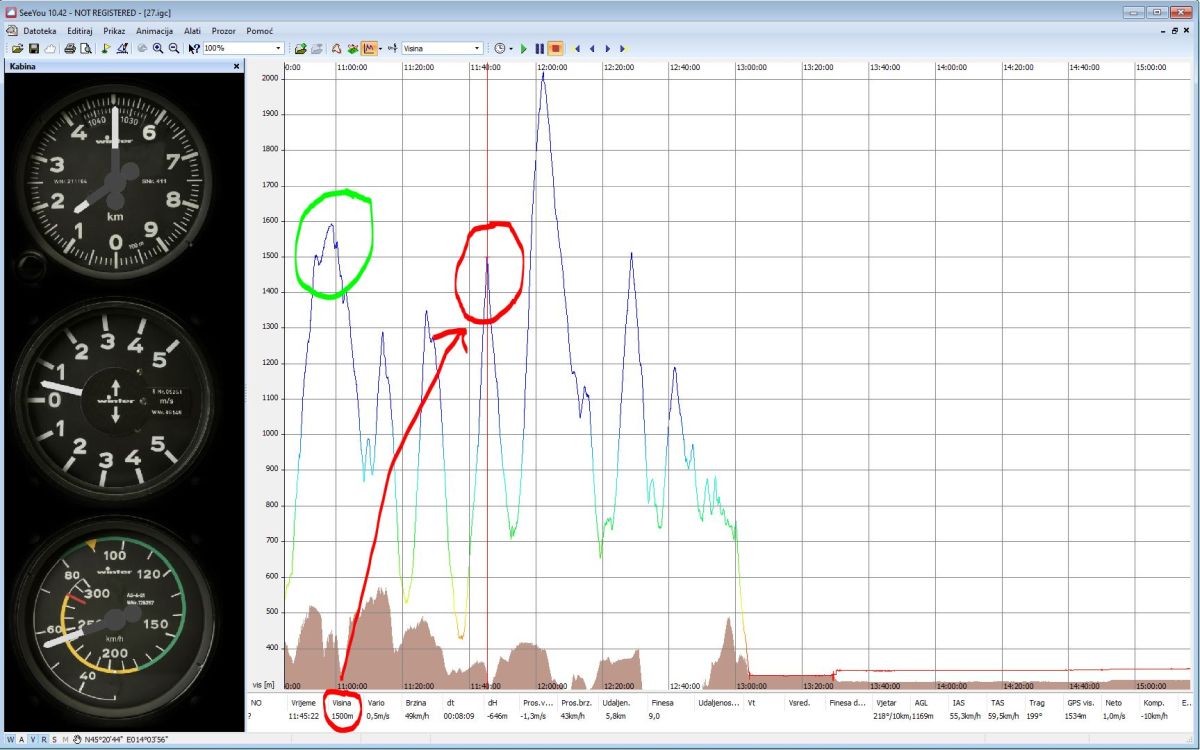Image resolution: width=1200 pixels, height=750 pixels.
Task: Select the barogram graph view icon
Action: (369, 48)
